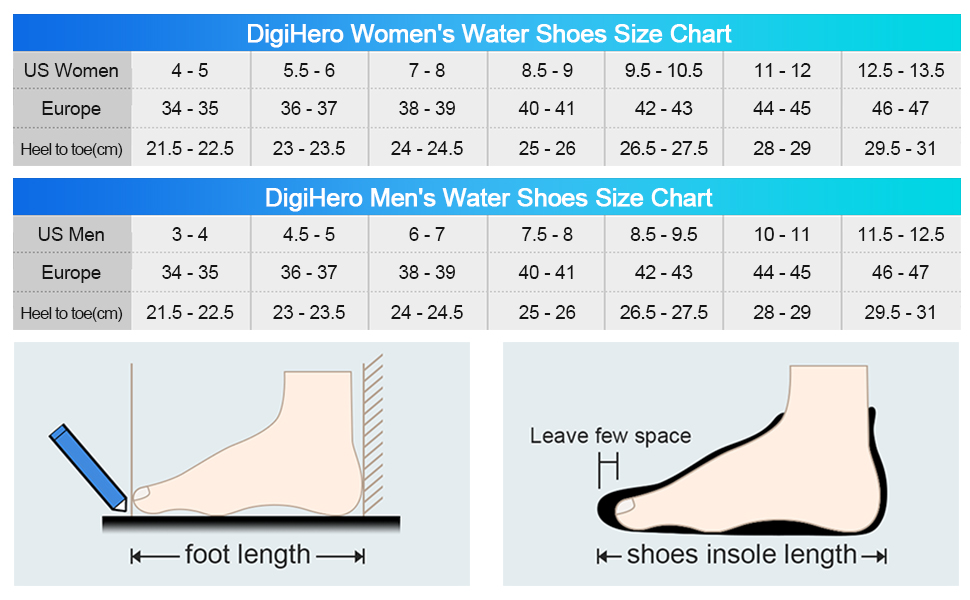
Task: Select the DigiHero Men's Water Shoes Size Chart title
Action: pos(489,198)
